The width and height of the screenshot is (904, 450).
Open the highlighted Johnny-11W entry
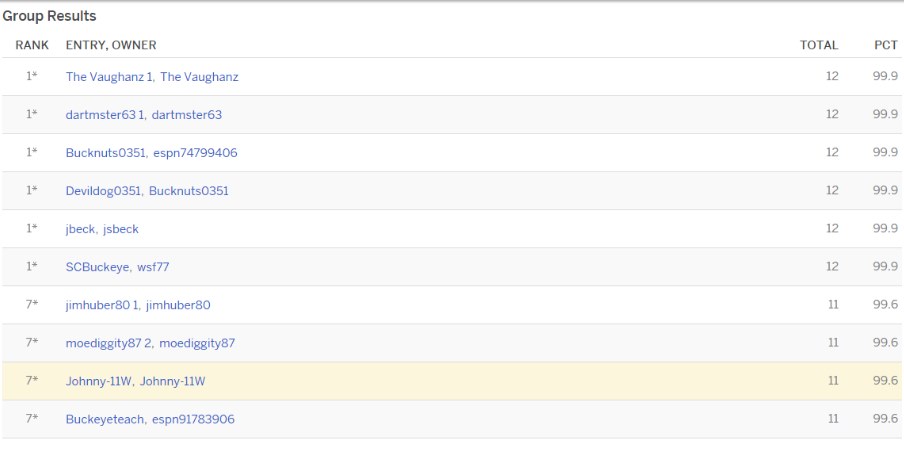pyautogui.click(x=99, y=381)
